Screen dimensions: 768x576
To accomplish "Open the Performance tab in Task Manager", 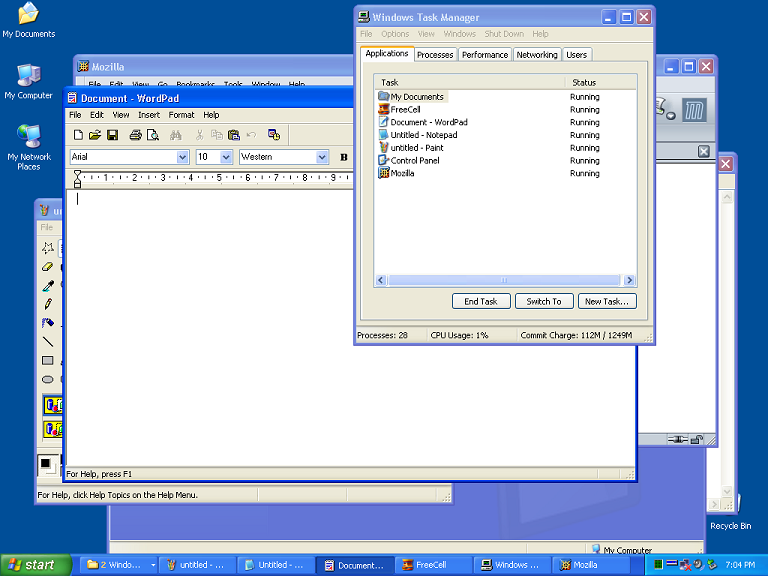I will coord(485,55).
